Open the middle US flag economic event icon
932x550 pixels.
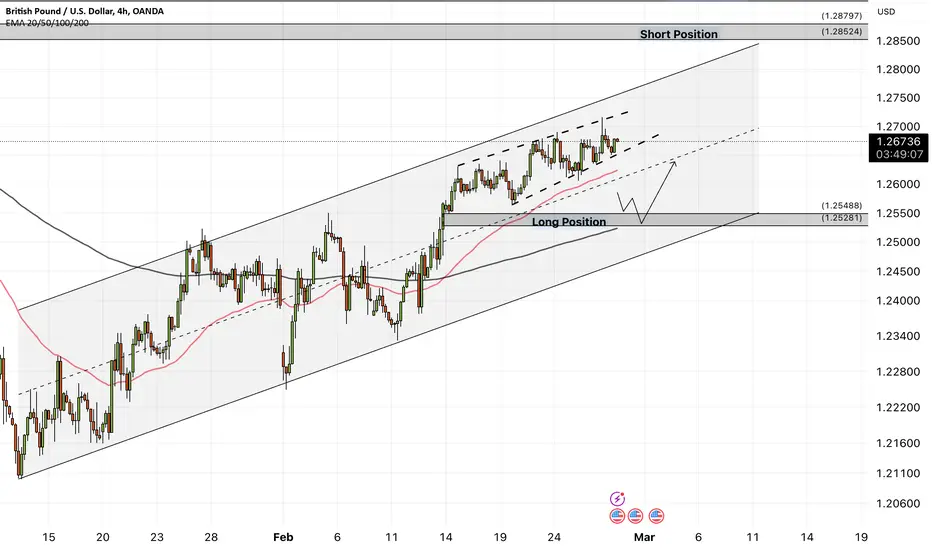635,516
